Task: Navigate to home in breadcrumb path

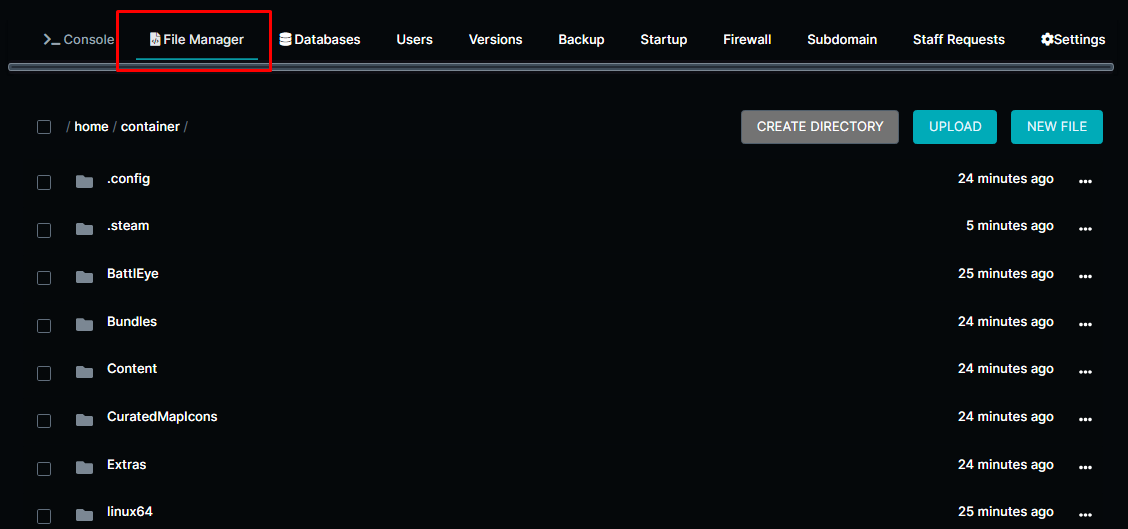Action: pos(91,127)
